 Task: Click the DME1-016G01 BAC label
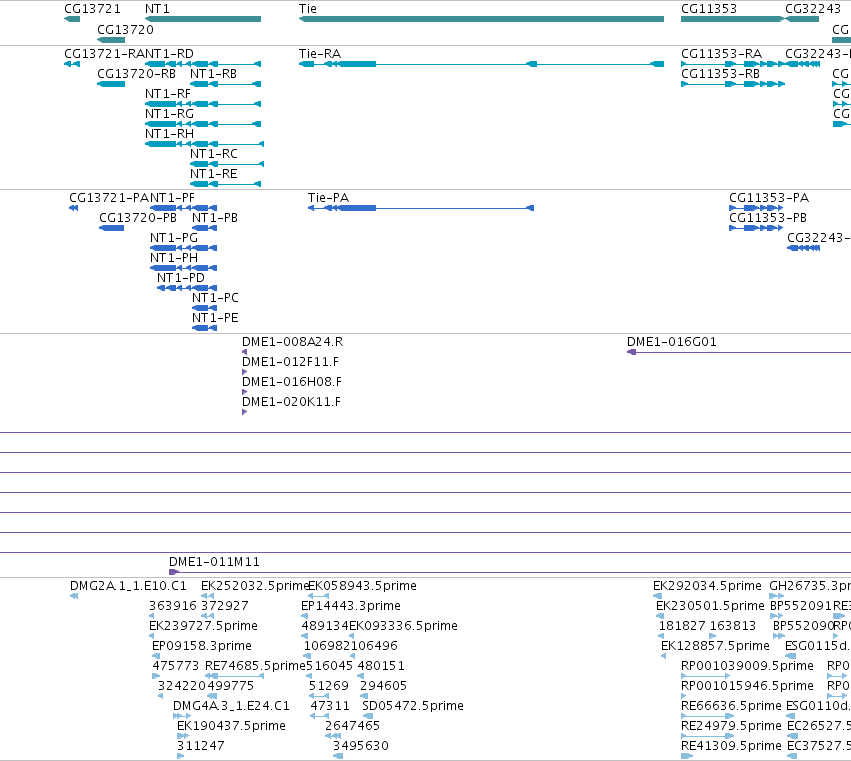(672, 342)
